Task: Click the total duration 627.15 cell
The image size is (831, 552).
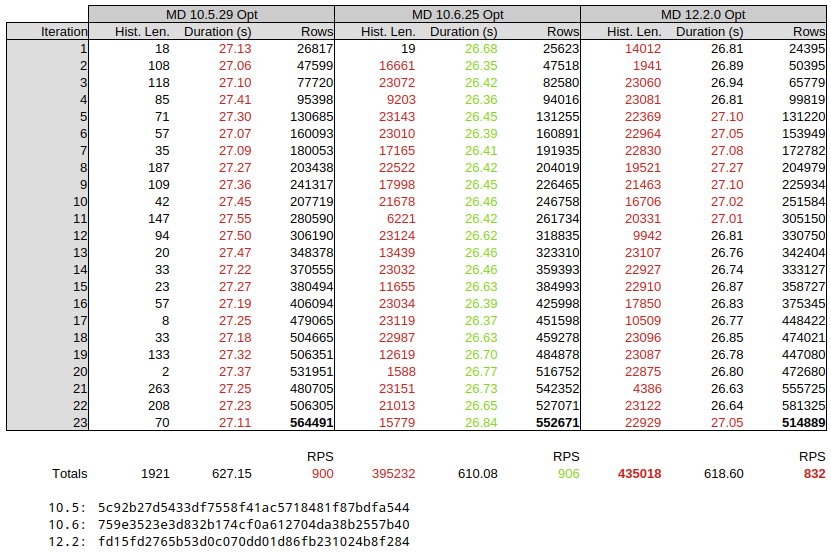Action: point(231,473)
